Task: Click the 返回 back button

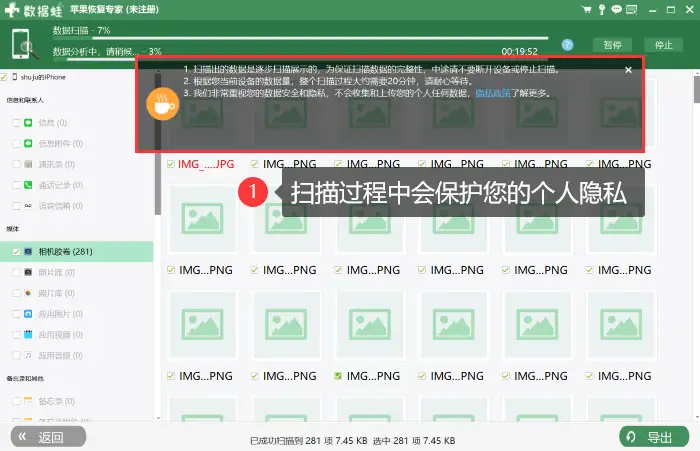Action: [48, 437]
